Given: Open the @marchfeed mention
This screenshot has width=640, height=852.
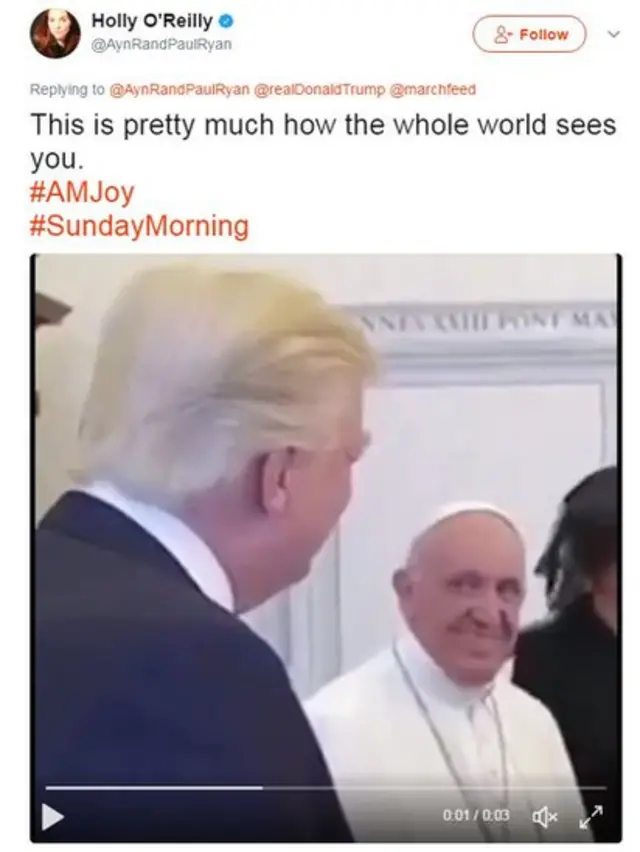Looking at the screenshot, I should click(432, 89).
